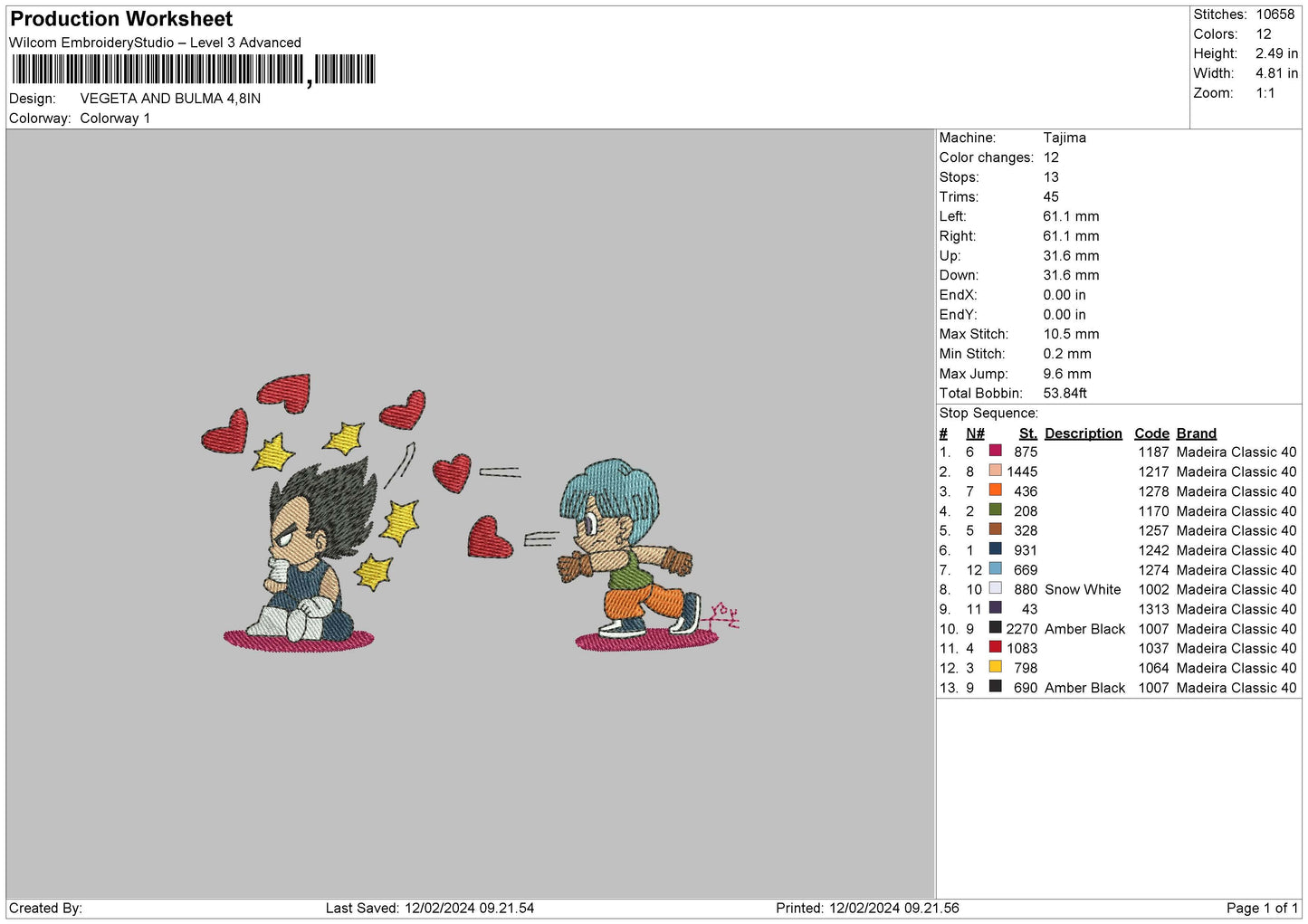This screenshot has width=1308, height=924.
Task: Click the Colorway 1 value
Action: point(115,119)
